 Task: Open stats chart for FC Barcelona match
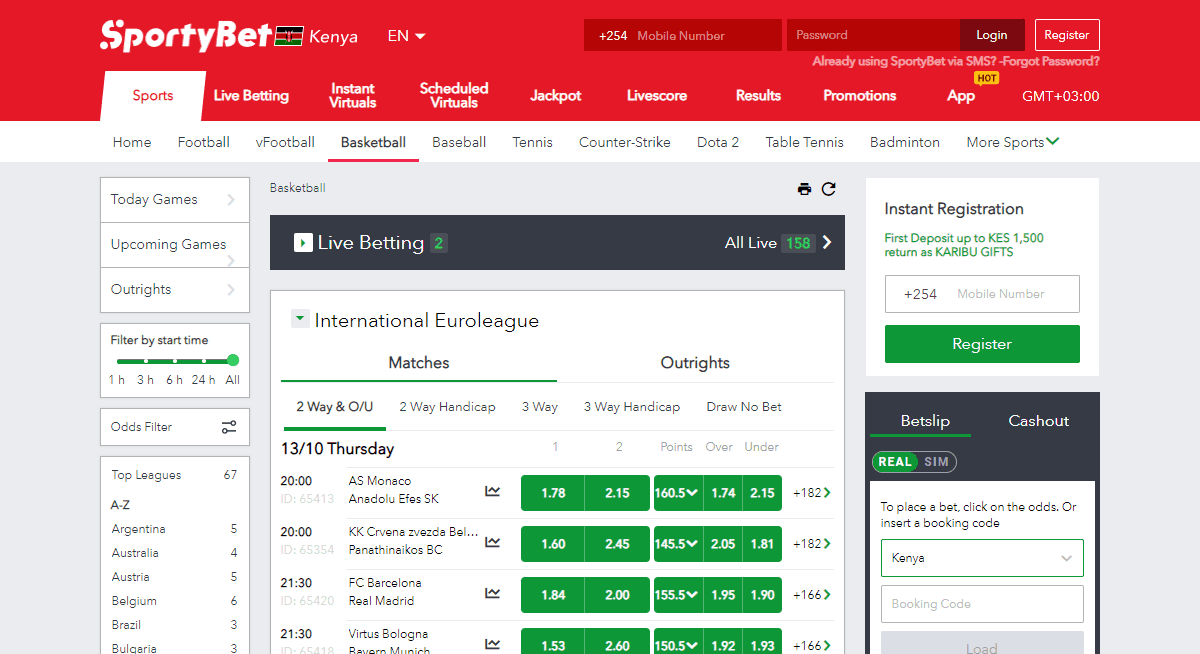tap(492, 593)
